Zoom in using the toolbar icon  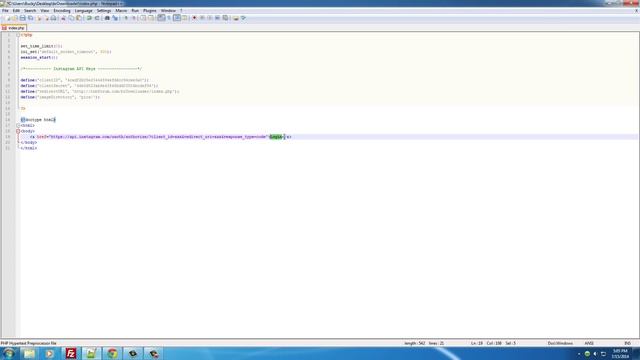[126, 18]
